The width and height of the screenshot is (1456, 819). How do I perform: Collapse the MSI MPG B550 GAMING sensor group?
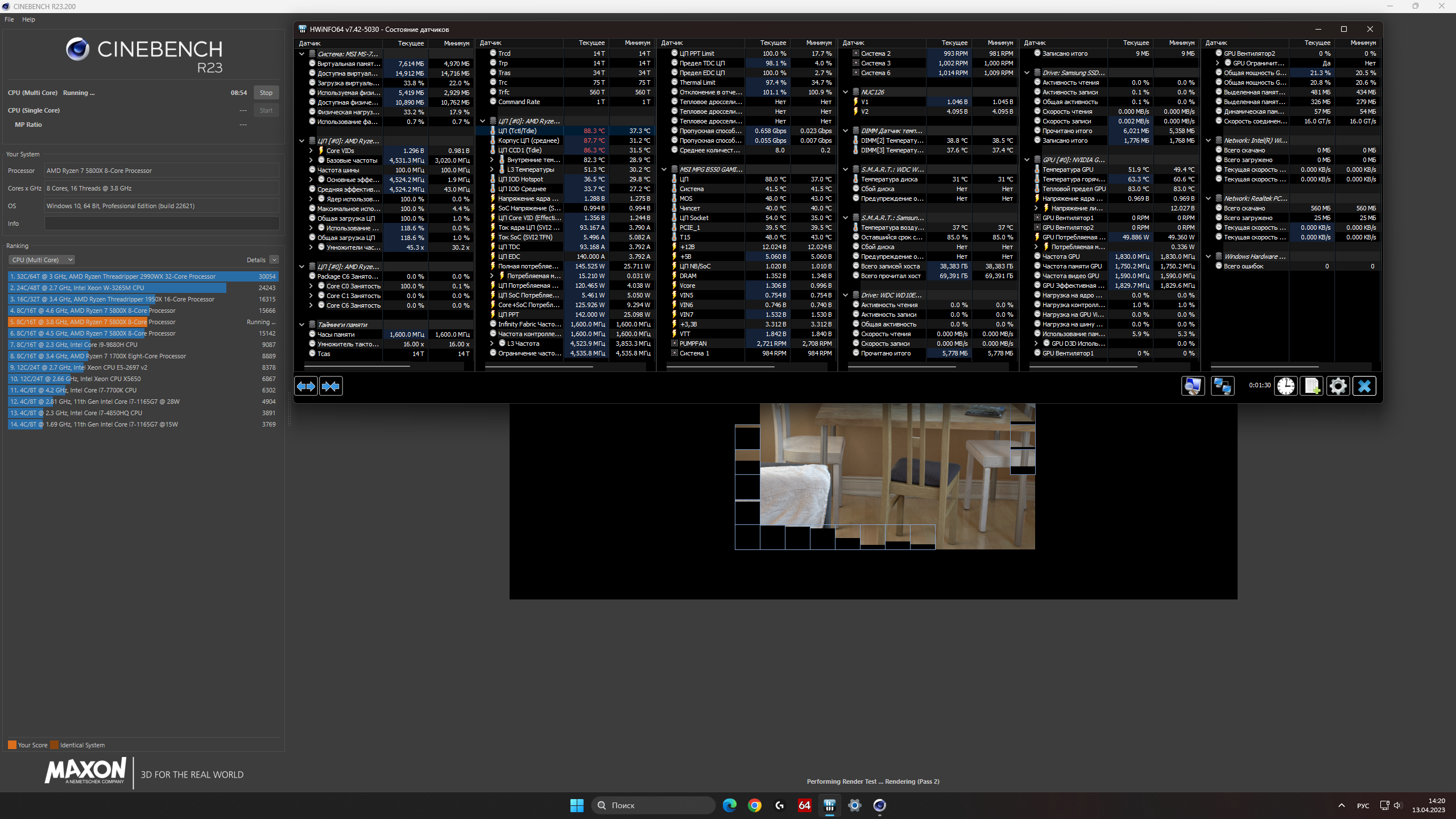point(664,169)
